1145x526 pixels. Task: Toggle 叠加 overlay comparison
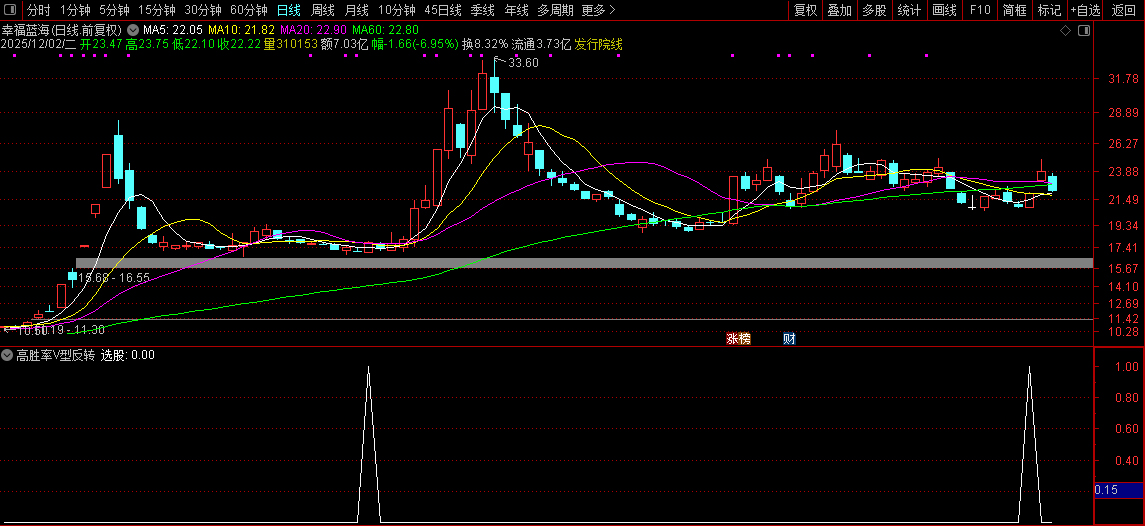839,10
